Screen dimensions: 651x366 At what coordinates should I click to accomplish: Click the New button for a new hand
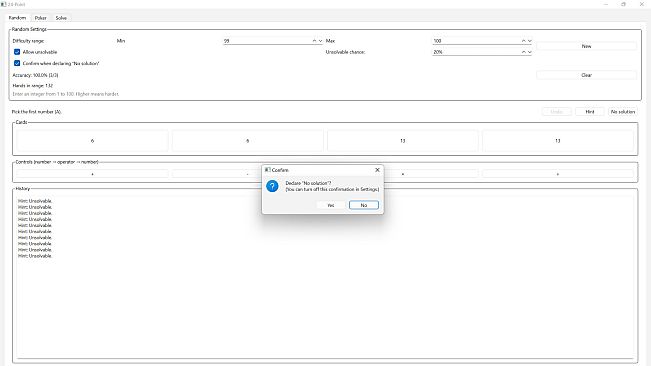pyautogui.click(x=586, y=46)
